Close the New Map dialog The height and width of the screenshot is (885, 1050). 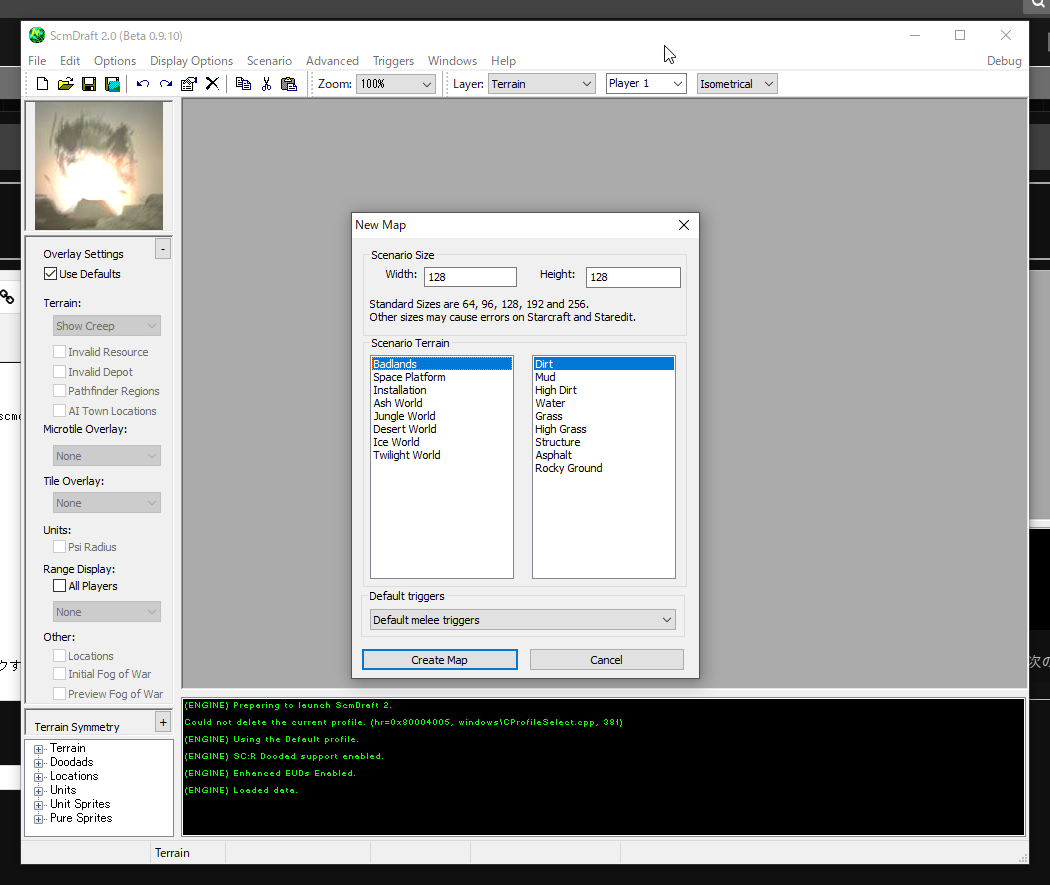684,225
